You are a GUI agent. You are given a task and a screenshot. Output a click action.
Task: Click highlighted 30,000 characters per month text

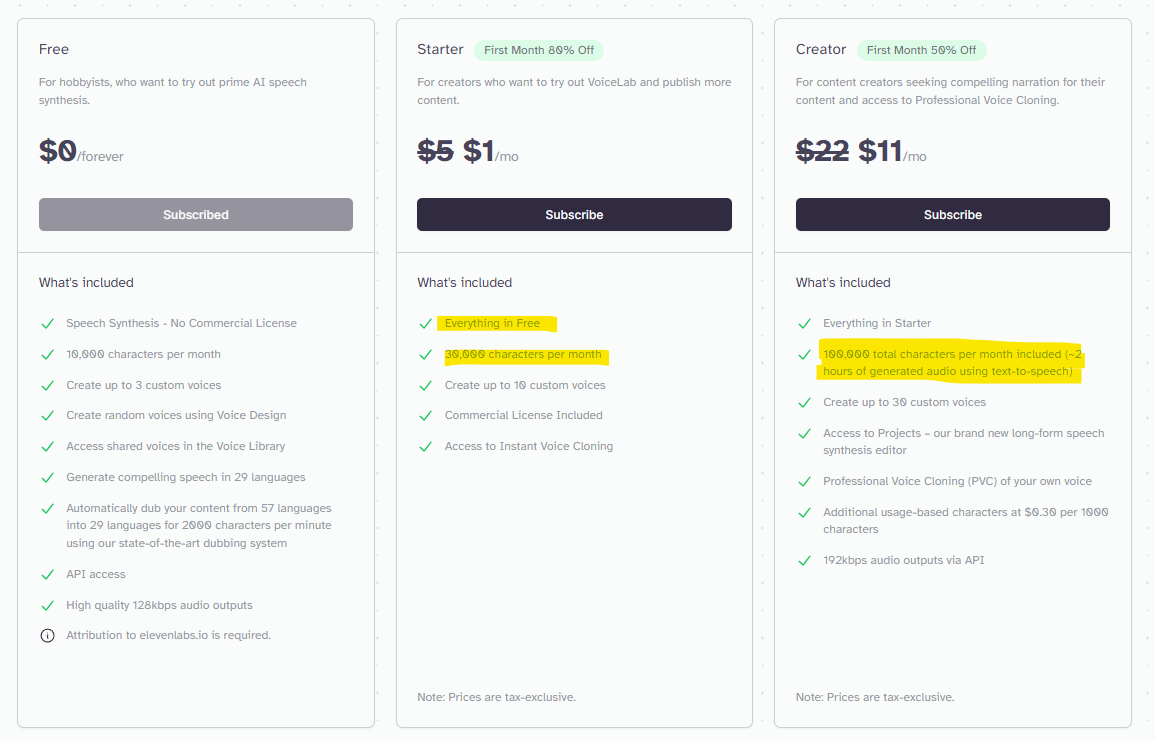523,354
